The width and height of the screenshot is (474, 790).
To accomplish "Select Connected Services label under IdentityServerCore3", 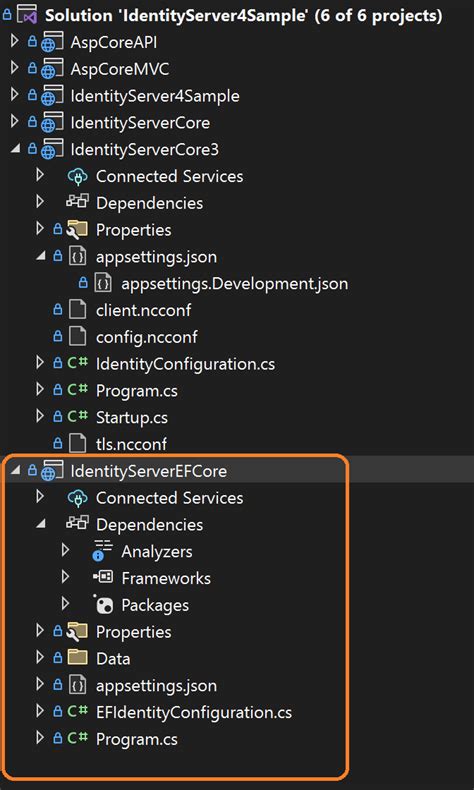I will pyautogui.click(x=169, y=176).
